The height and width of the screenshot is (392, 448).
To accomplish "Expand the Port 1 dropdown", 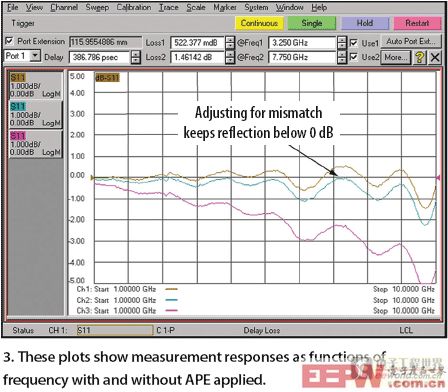I will (35, 56).
